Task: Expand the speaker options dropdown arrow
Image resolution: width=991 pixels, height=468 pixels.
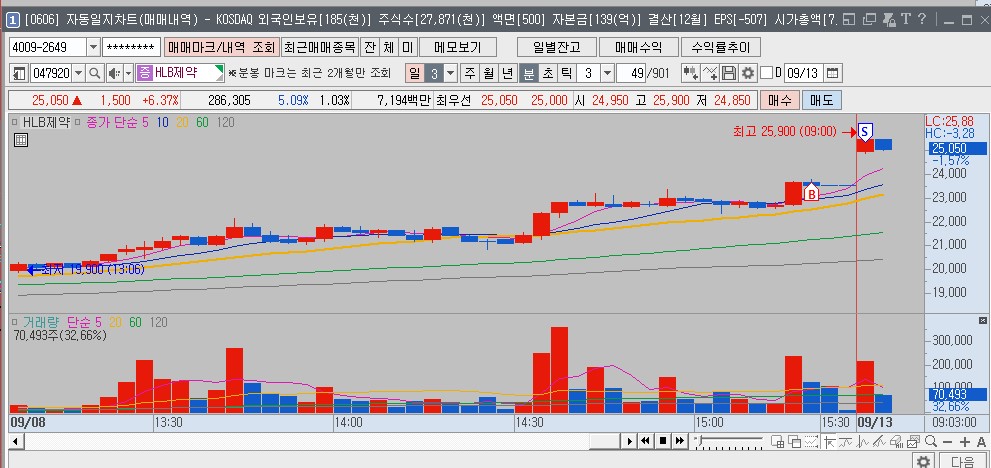Action: click(128, 73)
